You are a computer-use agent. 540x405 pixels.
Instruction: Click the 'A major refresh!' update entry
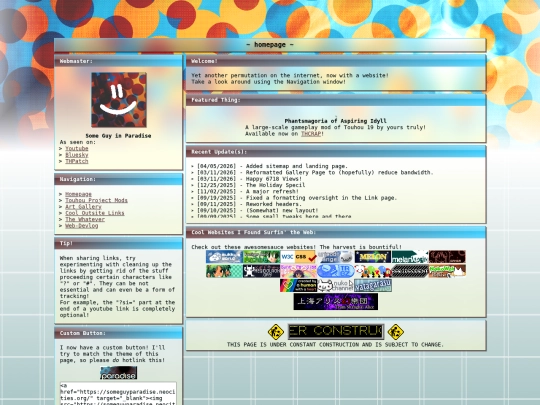coord(248,191)
